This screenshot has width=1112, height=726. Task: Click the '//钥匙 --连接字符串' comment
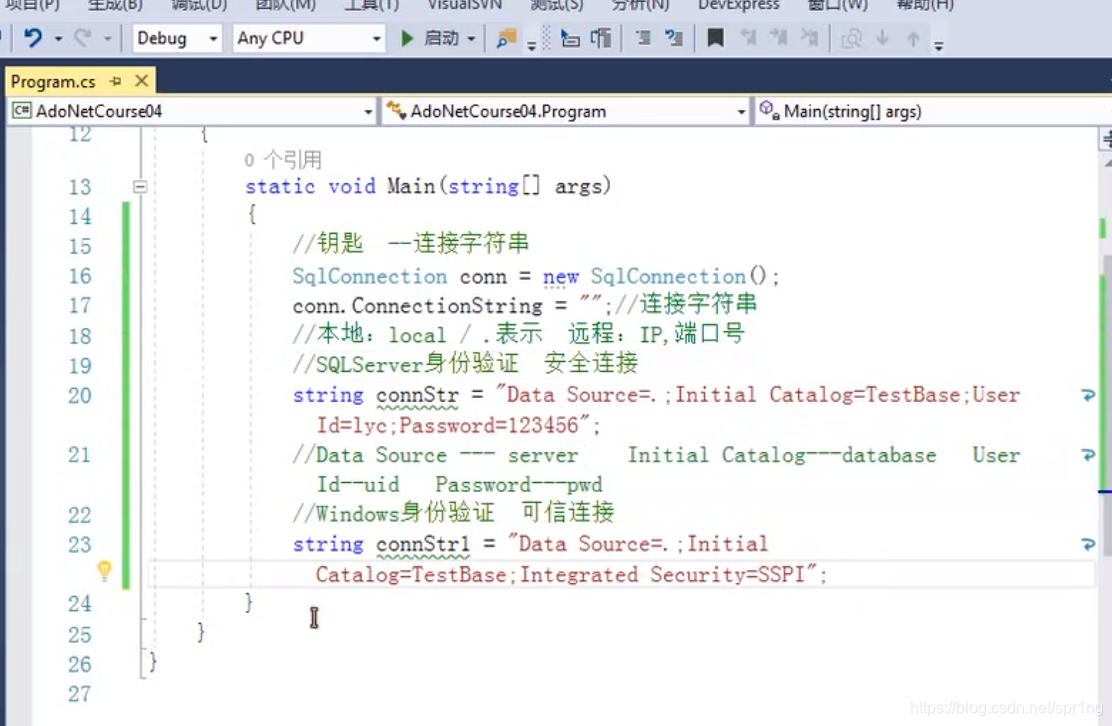tap(411, 243)
